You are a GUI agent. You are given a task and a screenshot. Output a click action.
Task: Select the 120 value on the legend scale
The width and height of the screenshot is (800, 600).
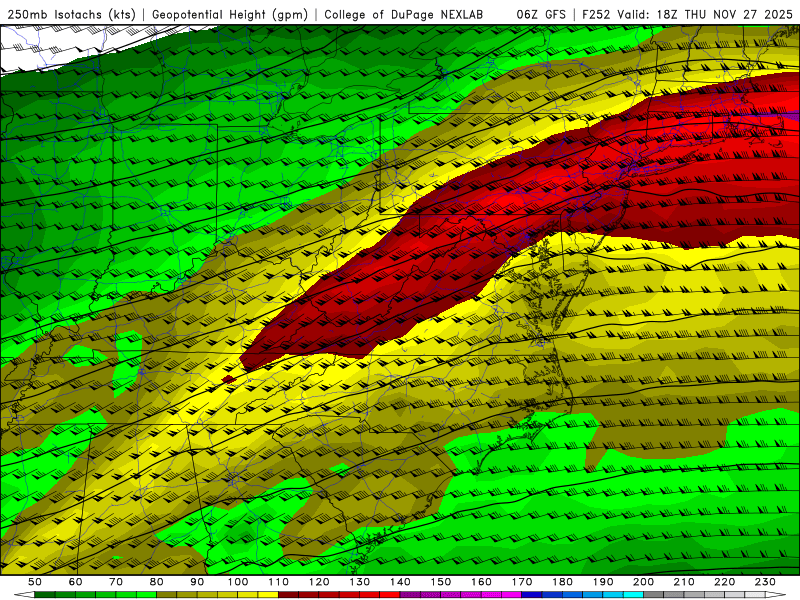[319, 582]
